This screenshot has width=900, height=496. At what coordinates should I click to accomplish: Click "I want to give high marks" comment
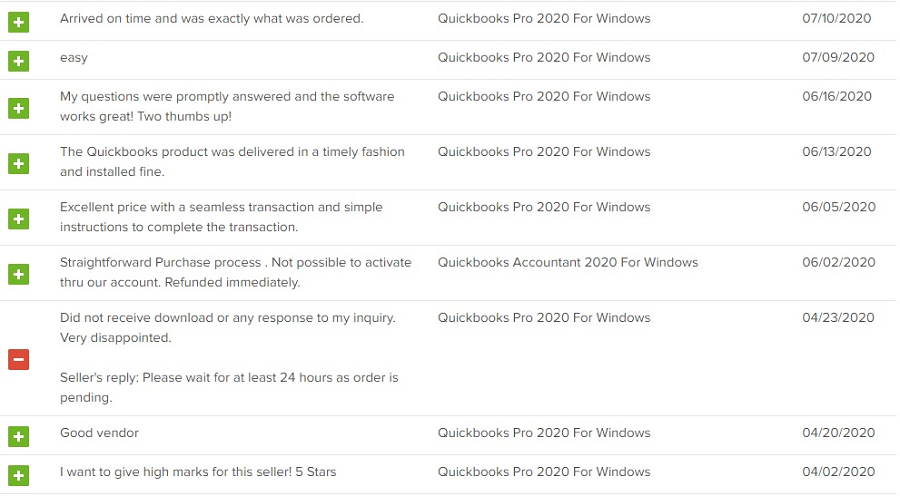click(198, 472)
